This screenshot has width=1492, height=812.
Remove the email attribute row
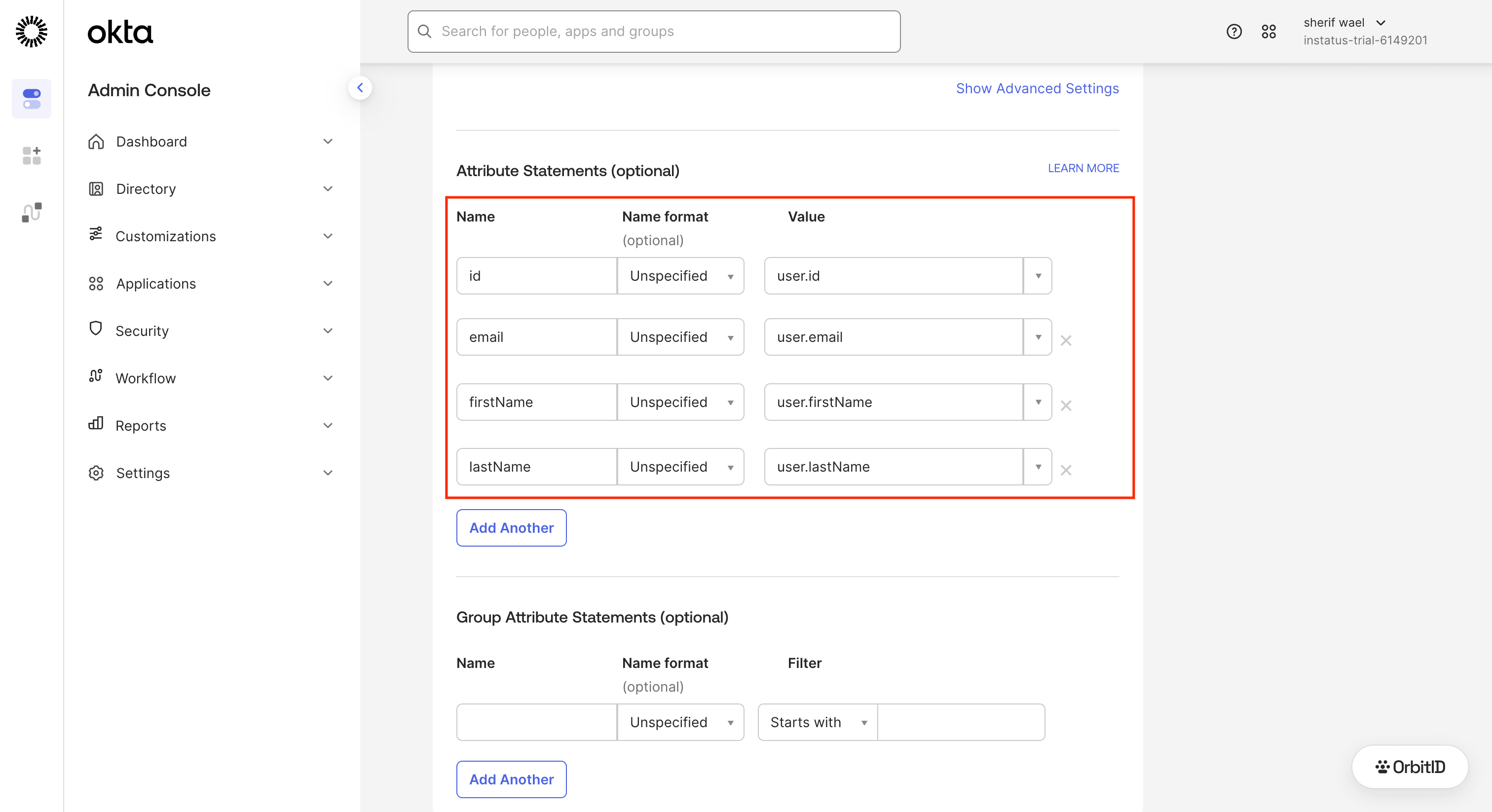(x=1066, y=340)
